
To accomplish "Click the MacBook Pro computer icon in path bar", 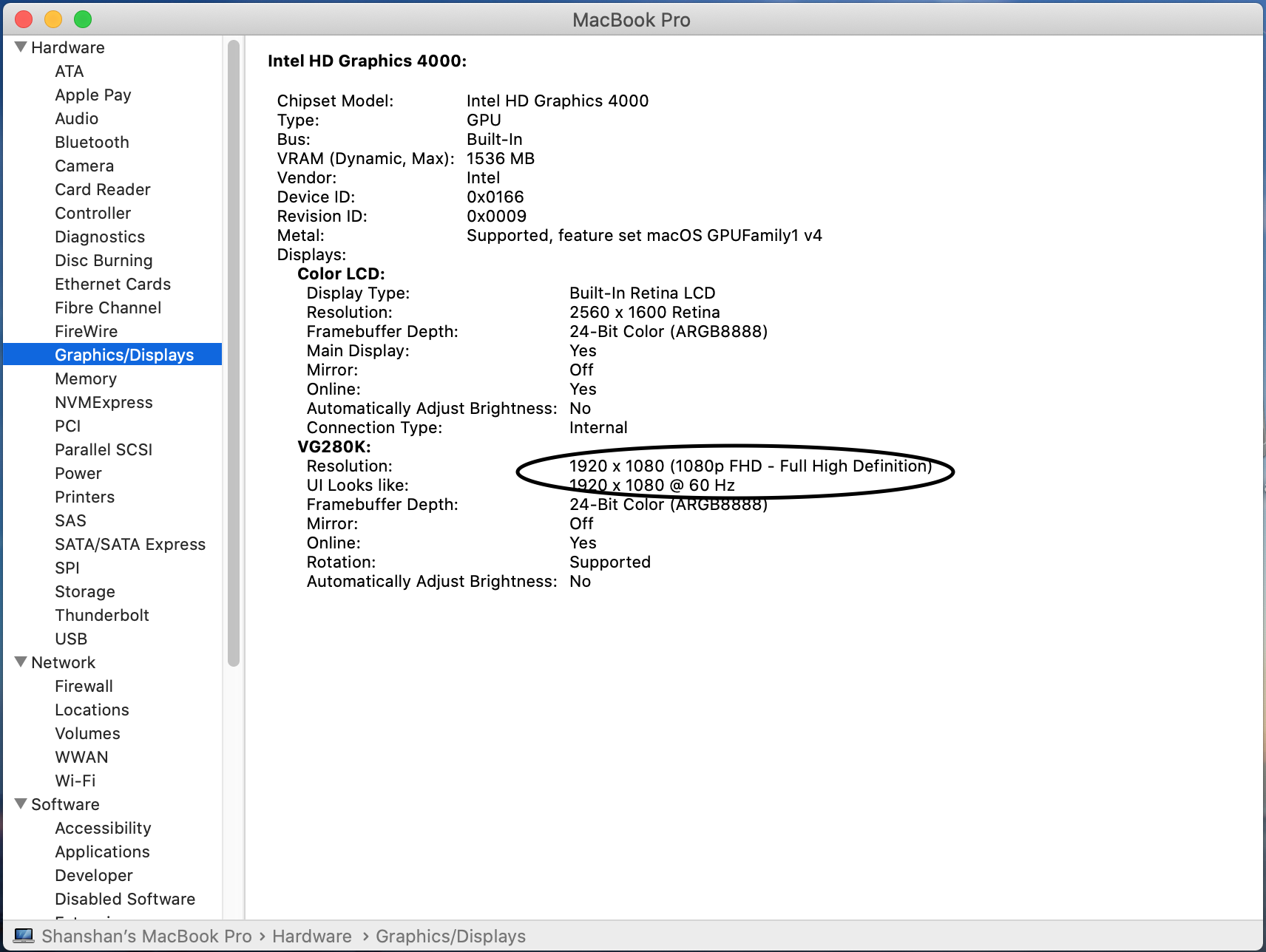I will pos(24,936).
